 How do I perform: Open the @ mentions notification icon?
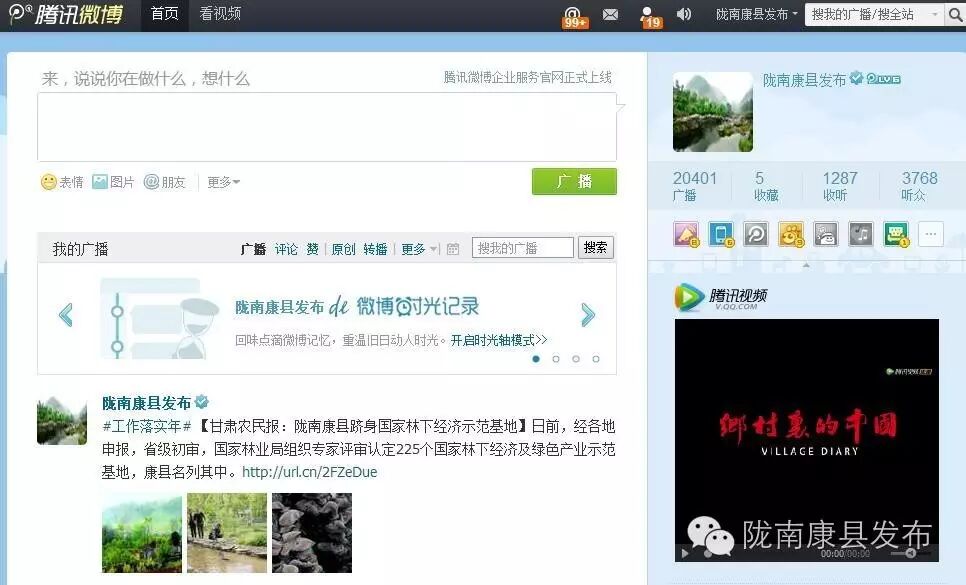tap(574, 15)
